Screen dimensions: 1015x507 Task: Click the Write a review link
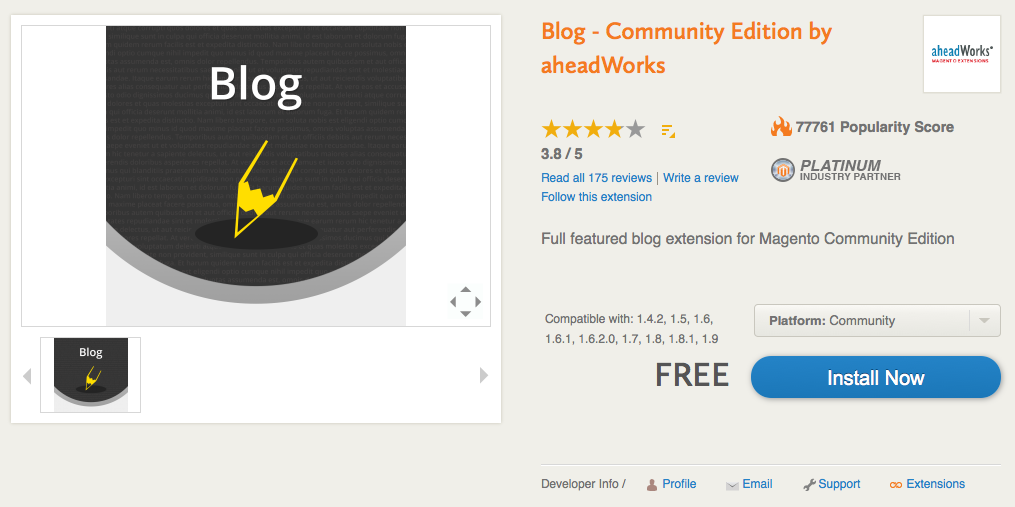coord(701,178)
